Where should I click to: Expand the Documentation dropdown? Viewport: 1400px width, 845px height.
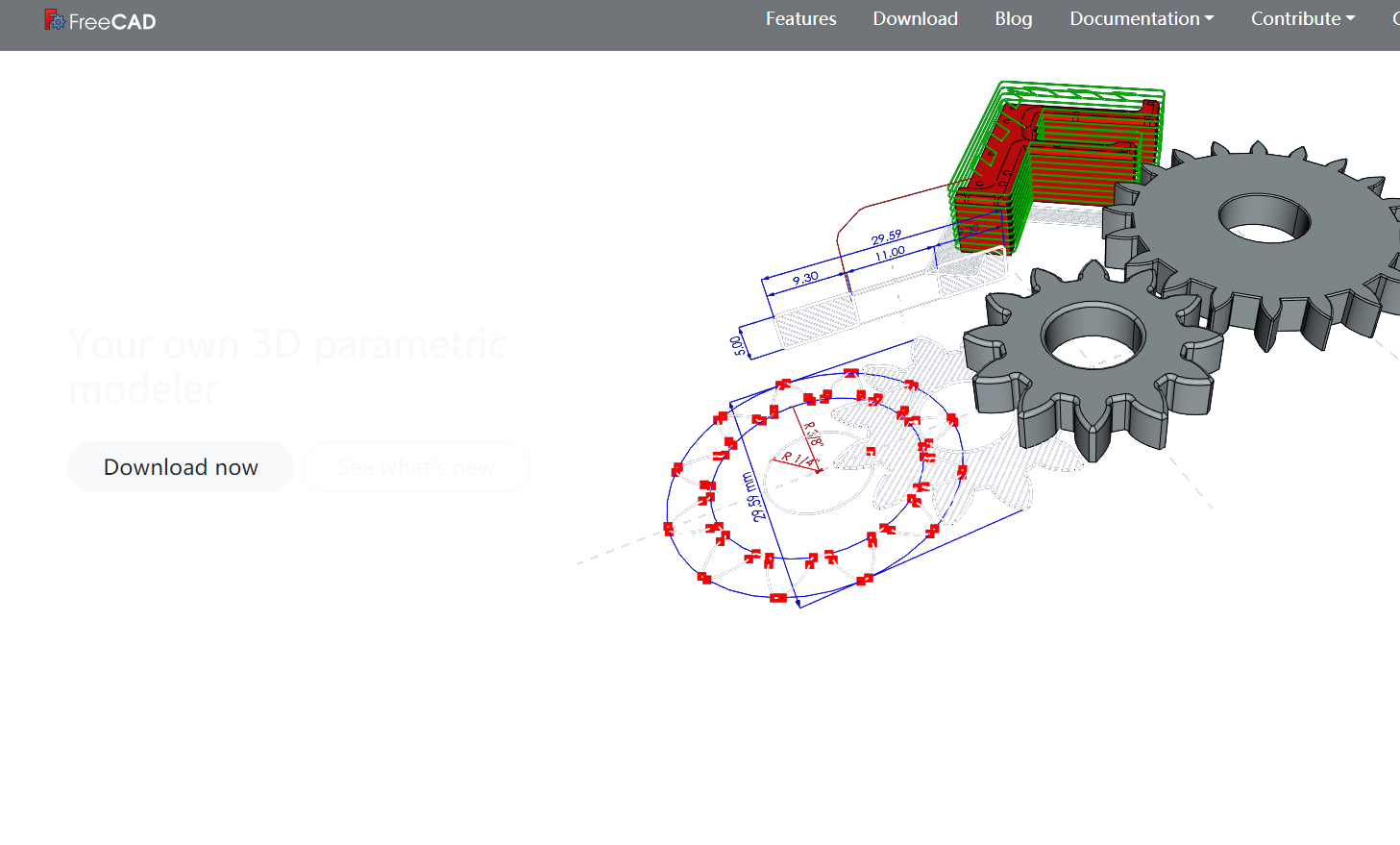pyautogui.click(x=1142, y=19)
